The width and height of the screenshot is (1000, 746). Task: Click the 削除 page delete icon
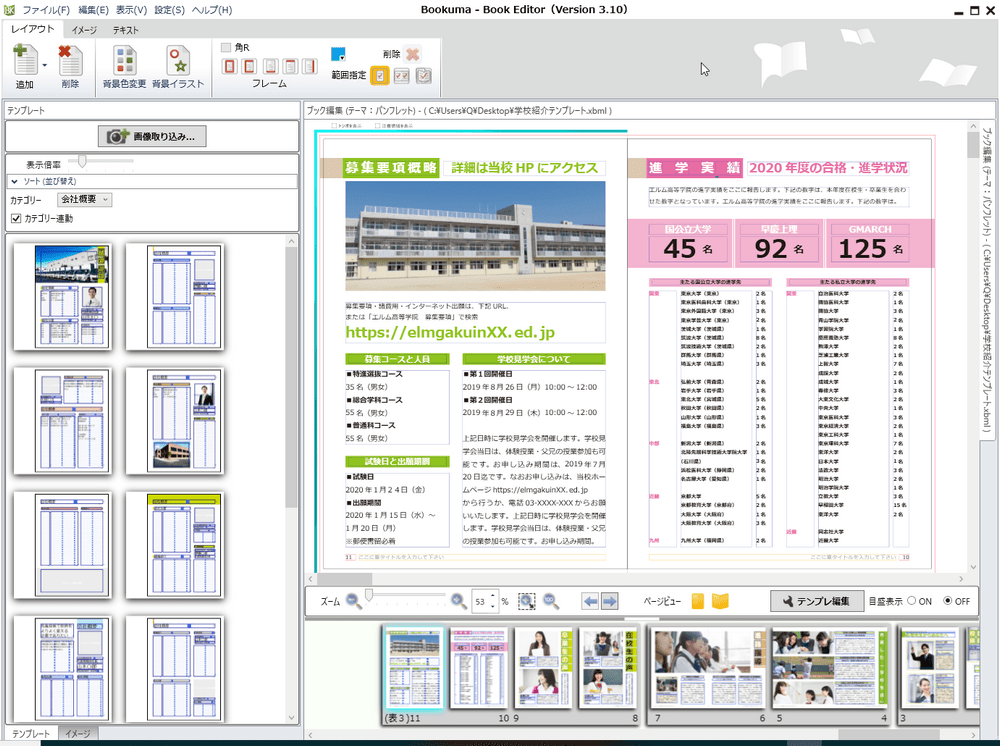70,64
